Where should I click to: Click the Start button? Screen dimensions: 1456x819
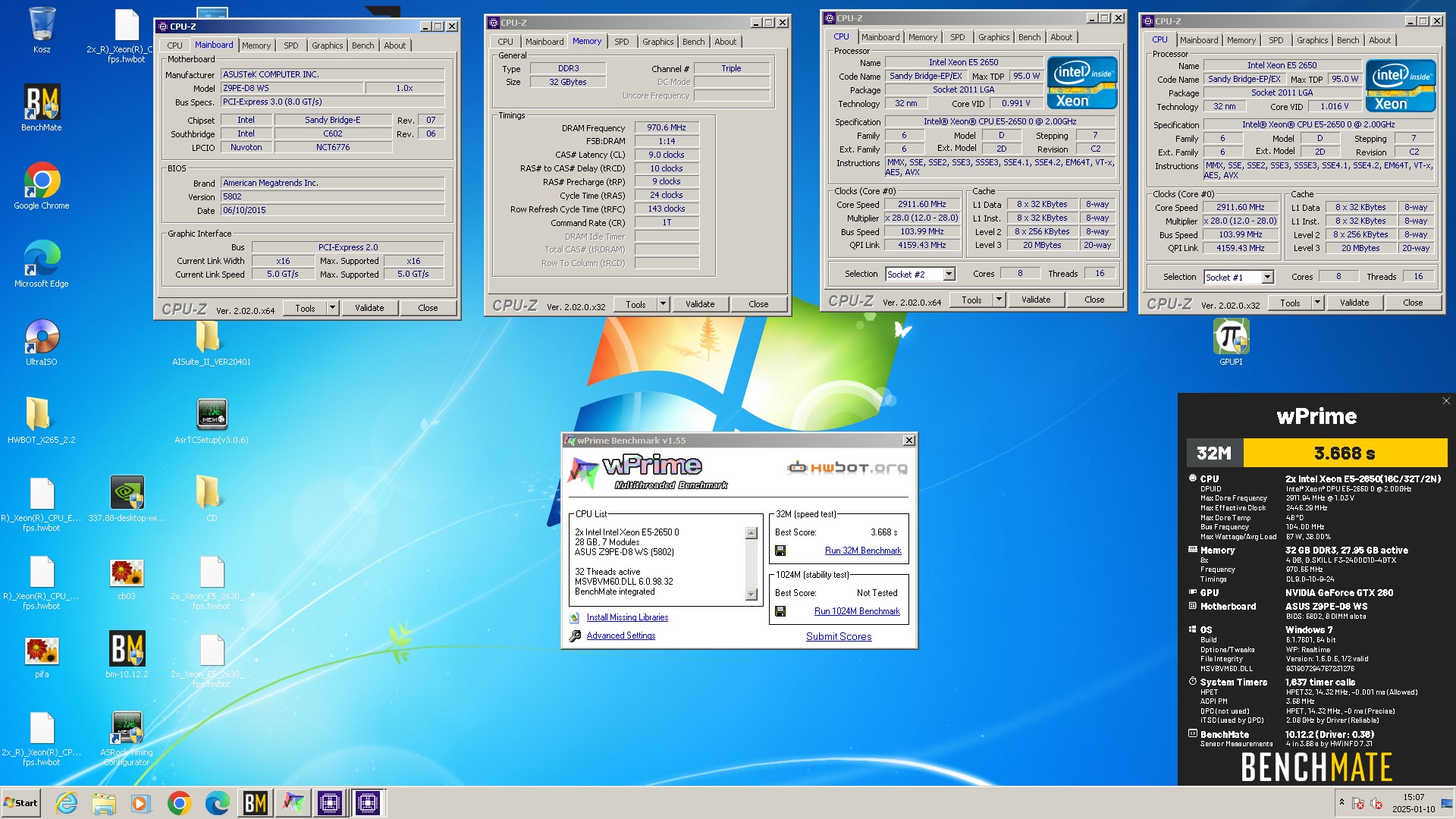pyautogui.click(x=20, y=802)
